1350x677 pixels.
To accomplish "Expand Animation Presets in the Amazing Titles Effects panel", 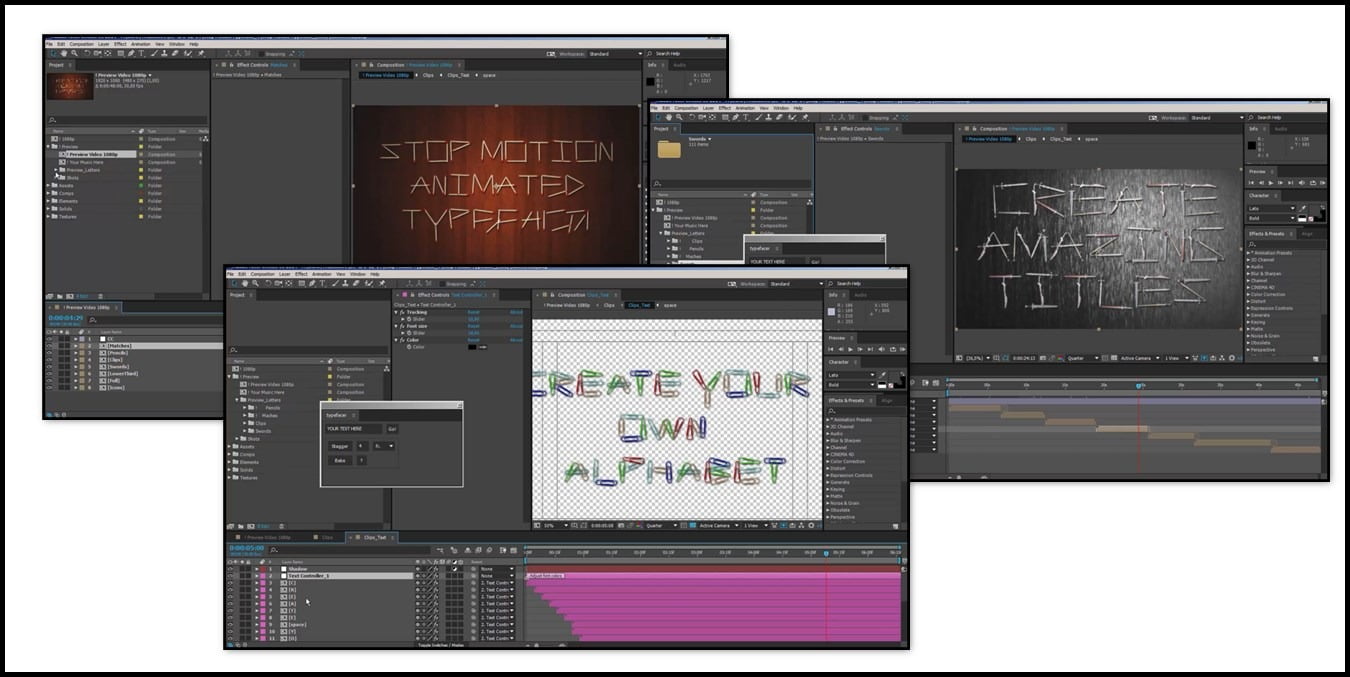I will click(x=1248, y=253).
